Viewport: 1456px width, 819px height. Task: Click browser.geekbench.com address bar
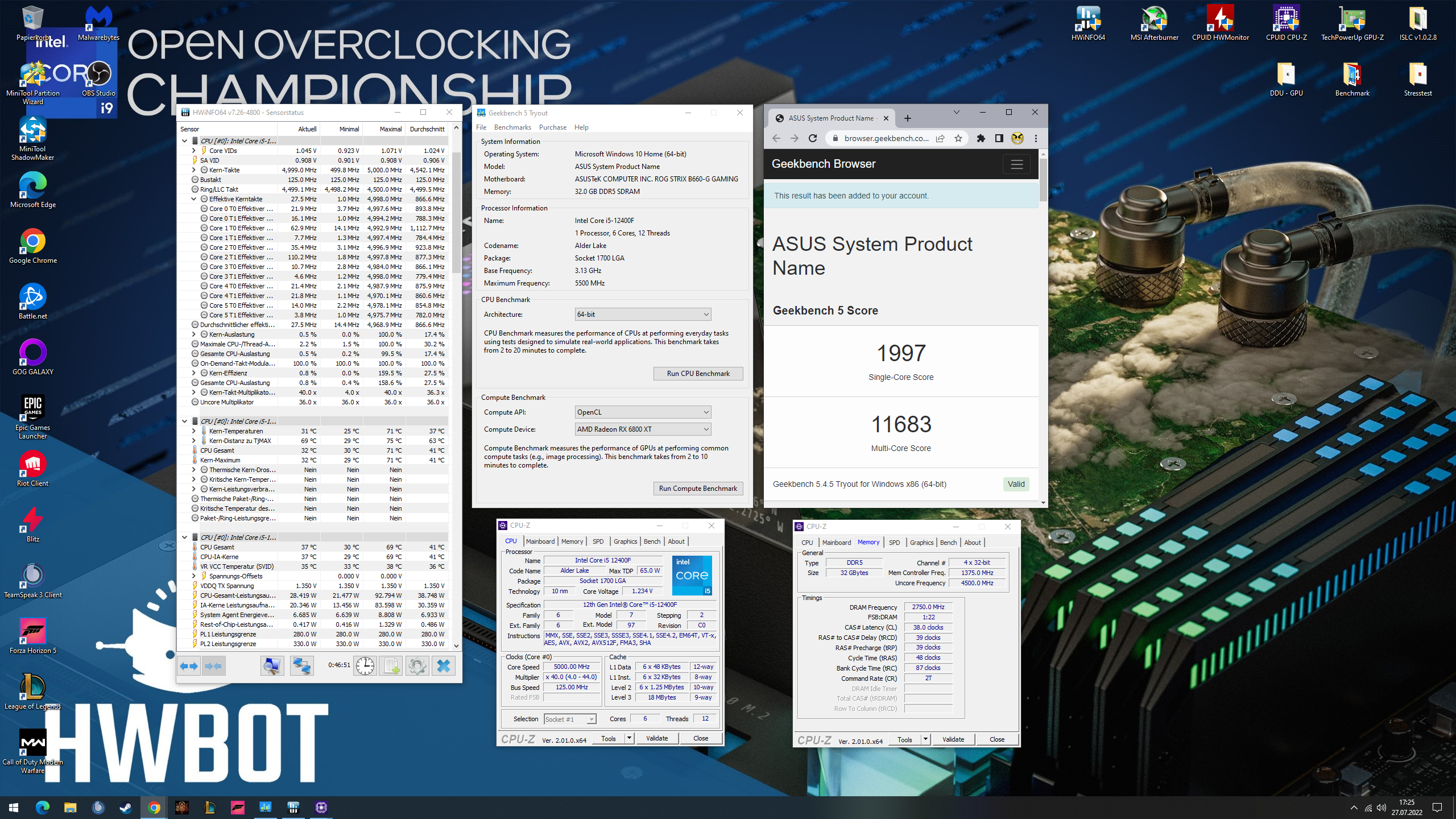click(886, 138)
